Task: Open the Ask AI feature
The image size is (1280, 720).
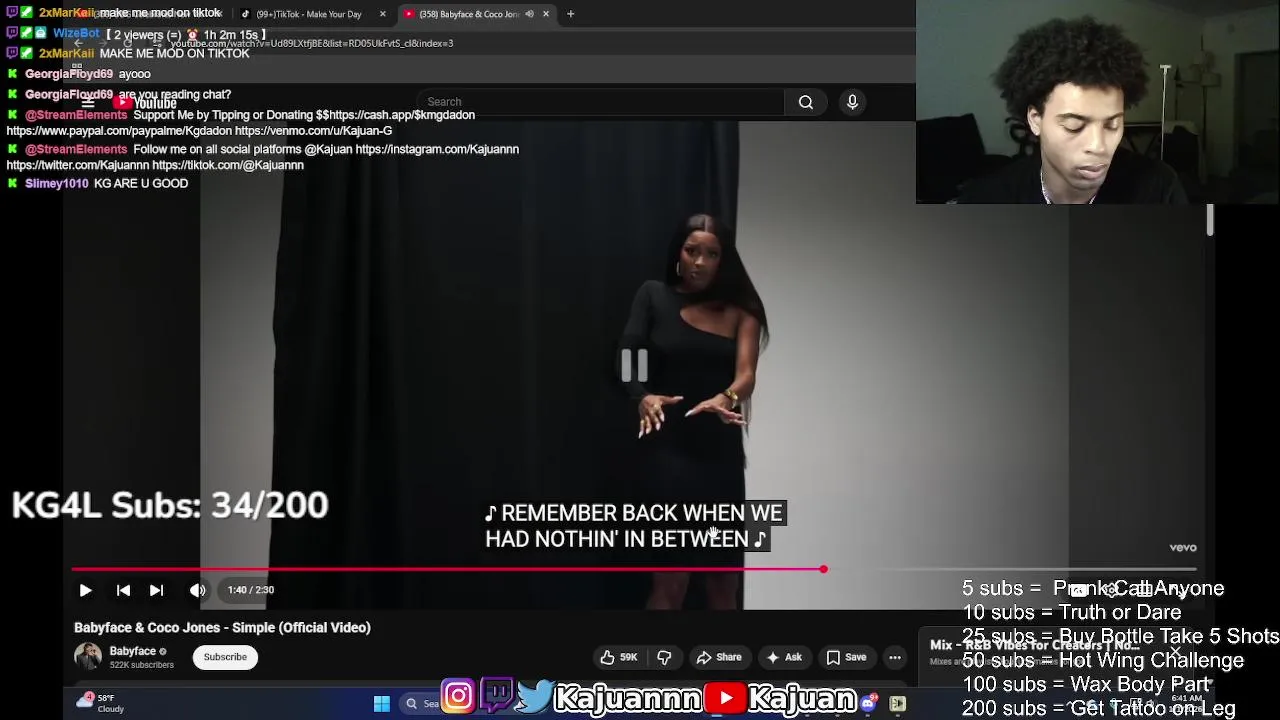Action: (x=784, y=657)
